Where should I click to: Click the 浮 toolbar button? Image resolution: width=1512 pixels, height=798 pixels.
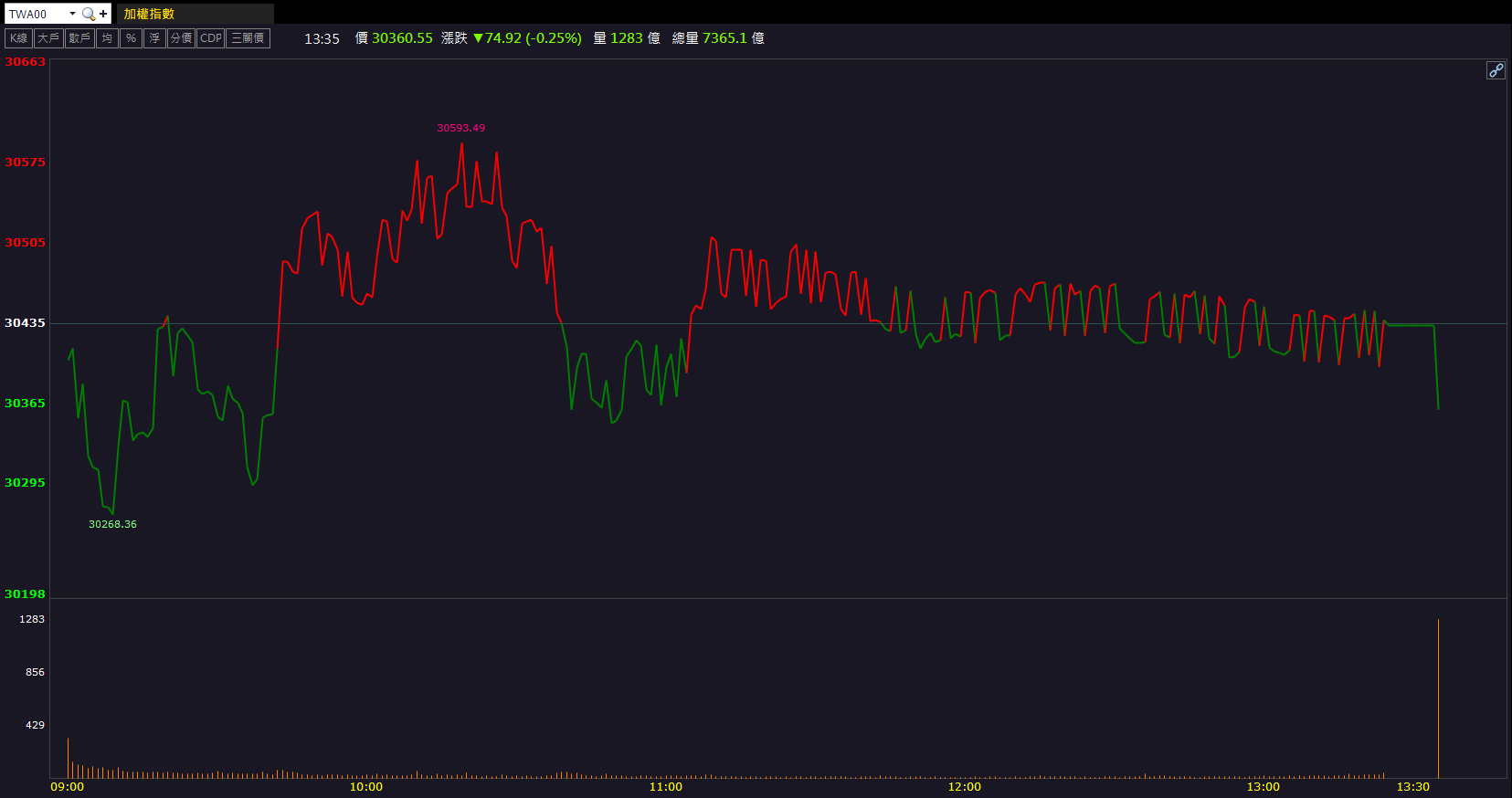[154, 38]
